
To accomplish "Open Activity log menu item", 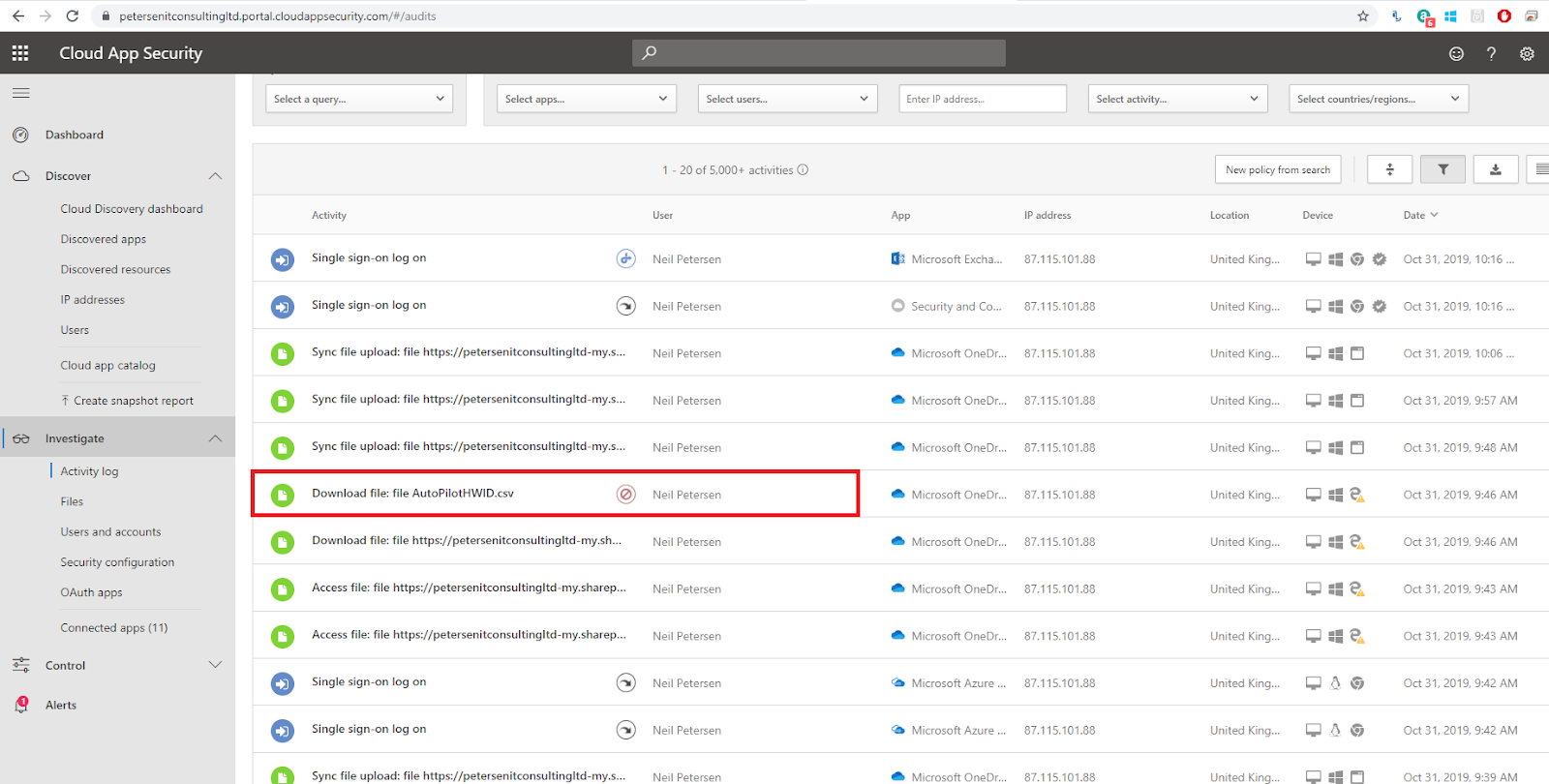I will [x=89, y=471].
